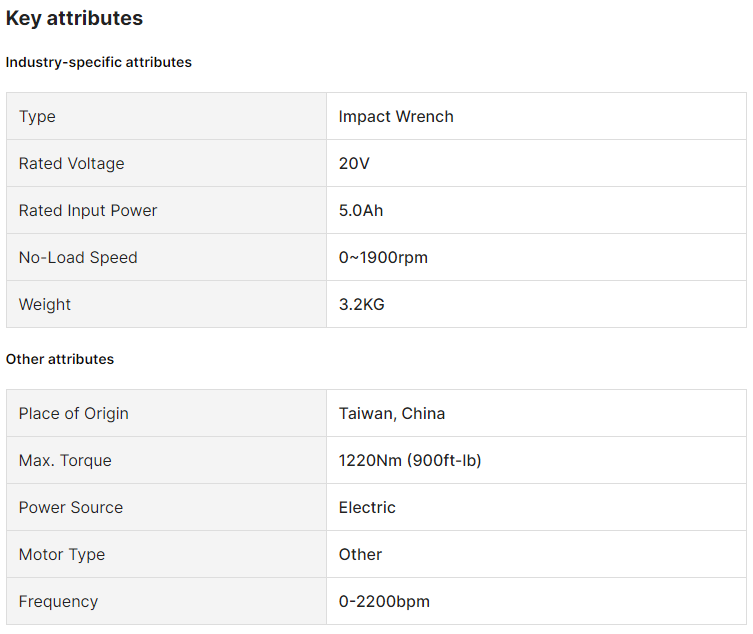
Task: Select the "Industry-specific attributes" subheading
Action: [98, 62]
